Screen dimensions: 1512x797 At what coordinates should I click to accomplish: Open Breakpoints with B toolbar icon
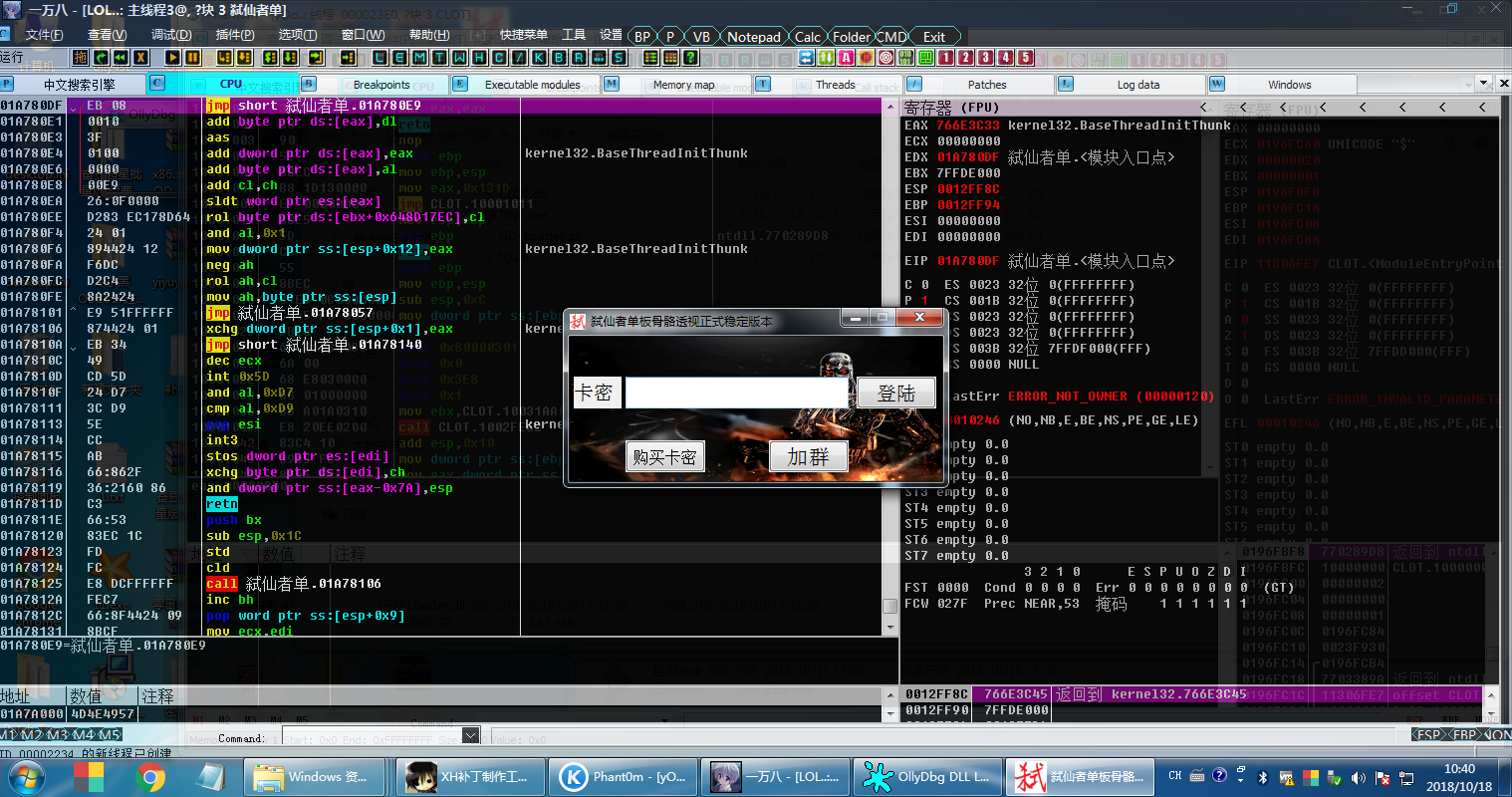coord(559,58)
